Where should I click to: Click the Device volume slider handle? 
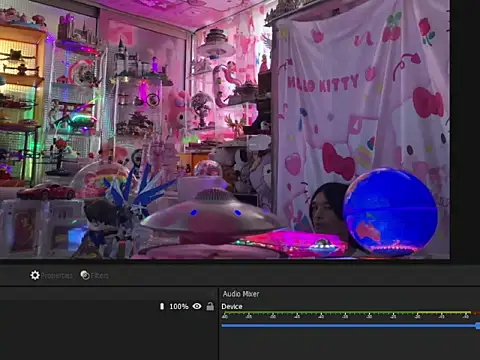[478, 326]
